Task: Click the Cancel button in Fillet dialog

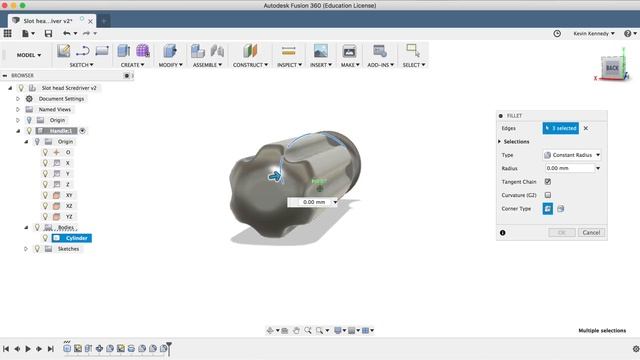Action: pos(591,232)
